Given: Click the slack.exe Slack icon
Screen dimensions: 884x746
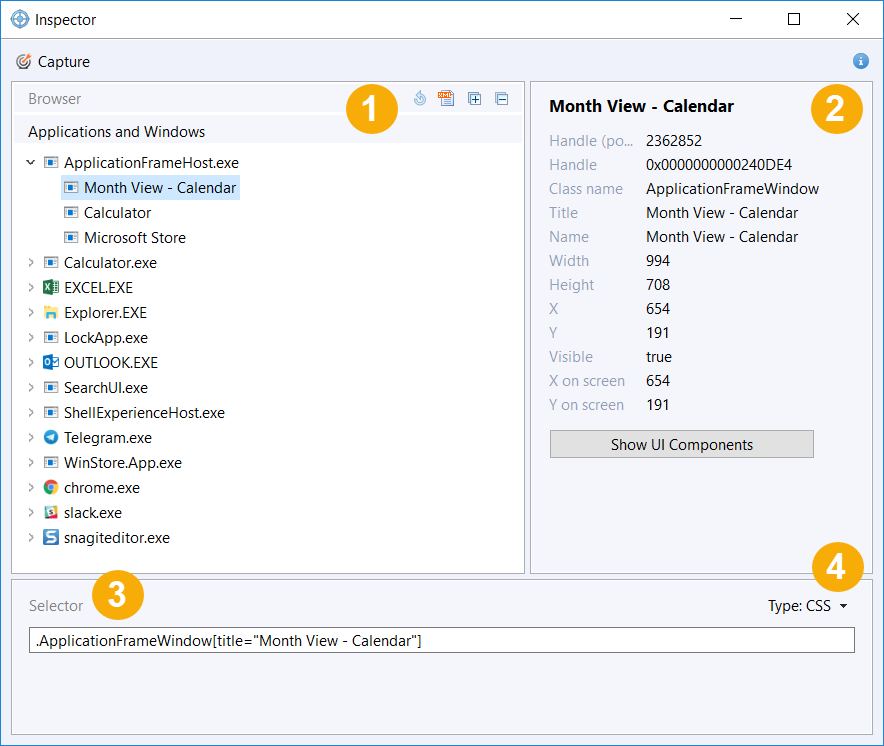Looking at the screenshot, I should [51, 512].
